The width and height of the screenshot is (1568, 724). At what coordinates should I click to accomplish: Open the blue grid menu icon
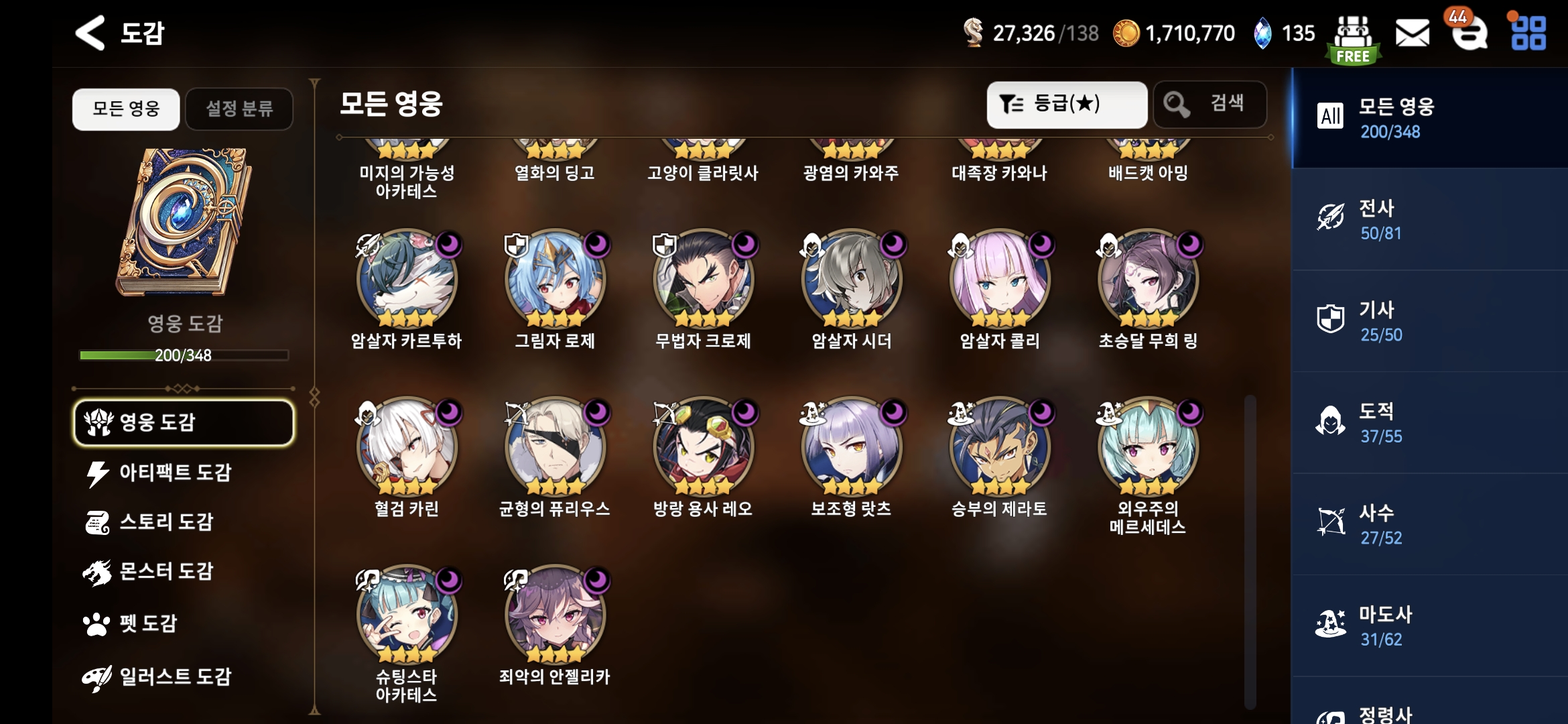[1528, 34]
